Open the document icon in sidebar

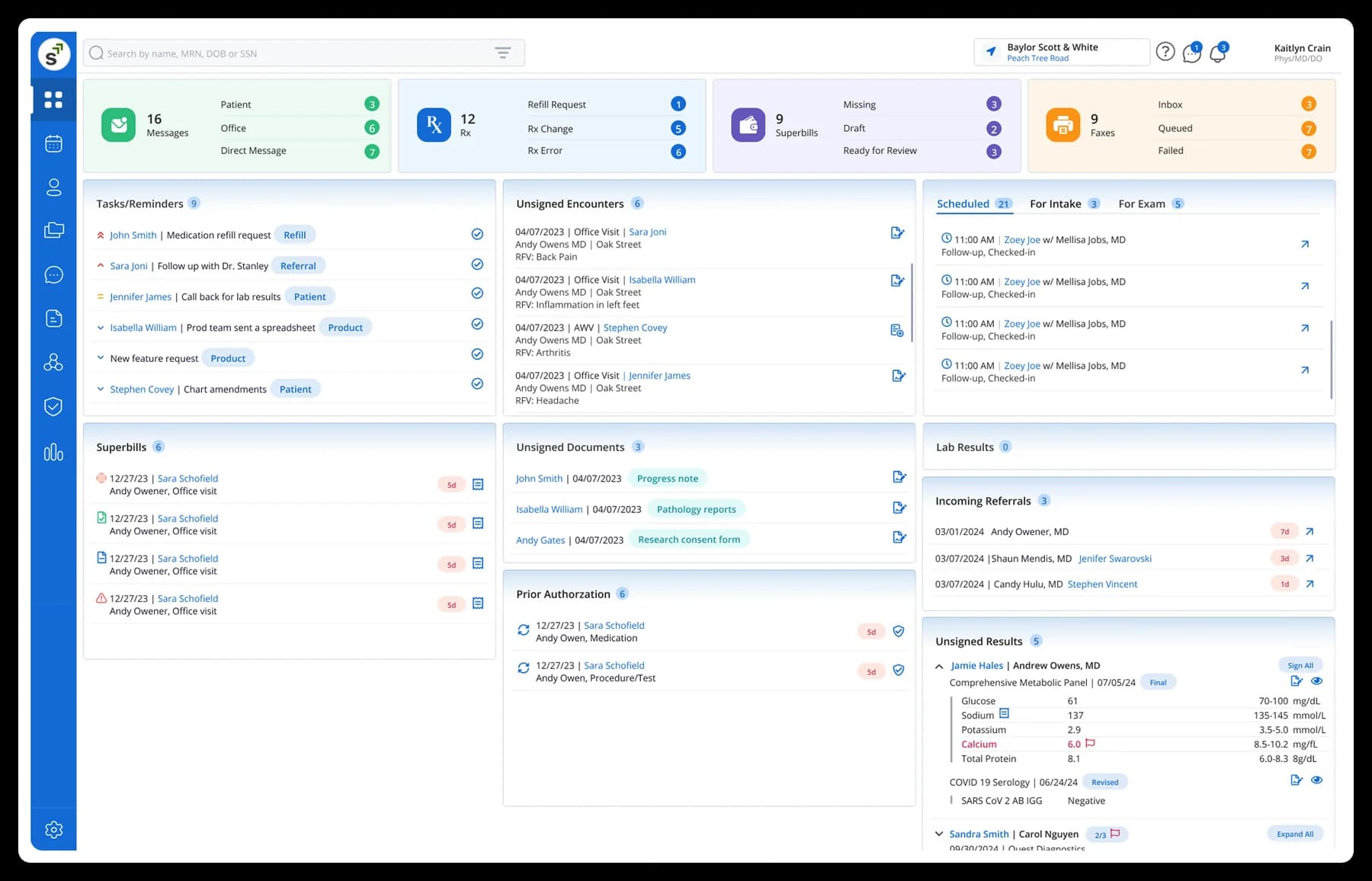pyautogui.click(x=53, y=319)
